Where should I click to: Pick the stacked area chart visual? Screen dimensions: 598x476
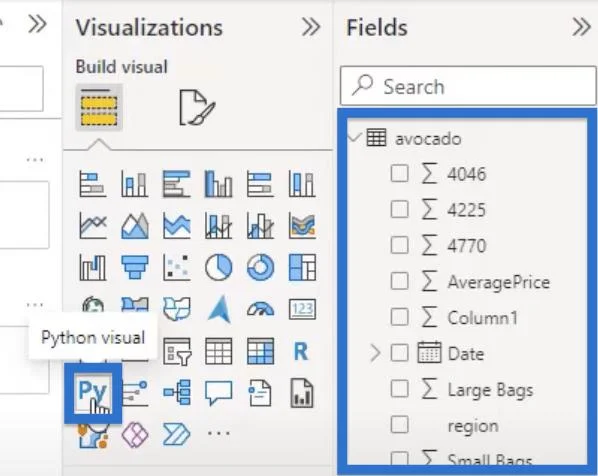pos(176,226)
